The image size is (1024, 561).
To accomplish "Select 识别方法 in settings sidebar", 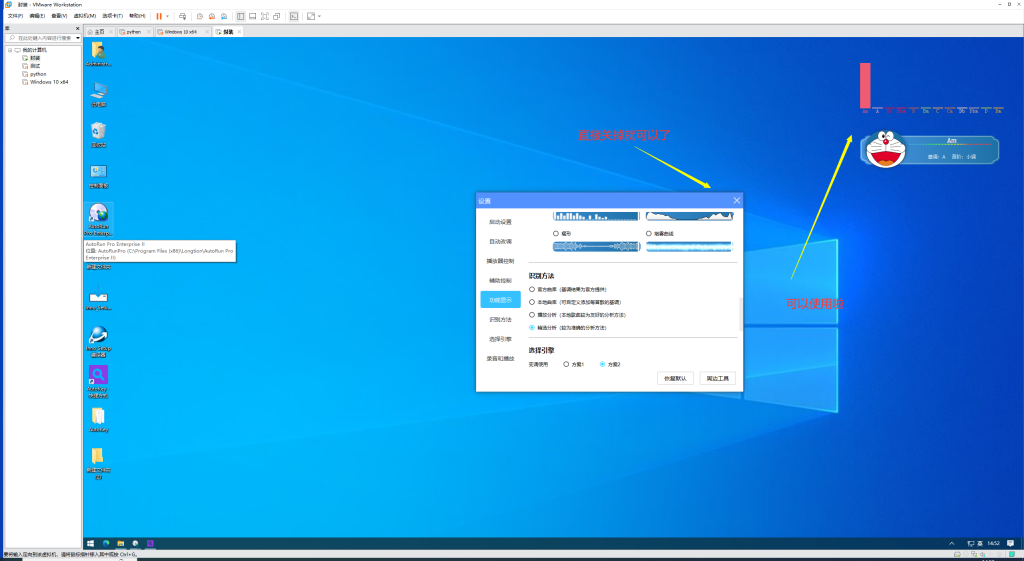I will [500, 320].
